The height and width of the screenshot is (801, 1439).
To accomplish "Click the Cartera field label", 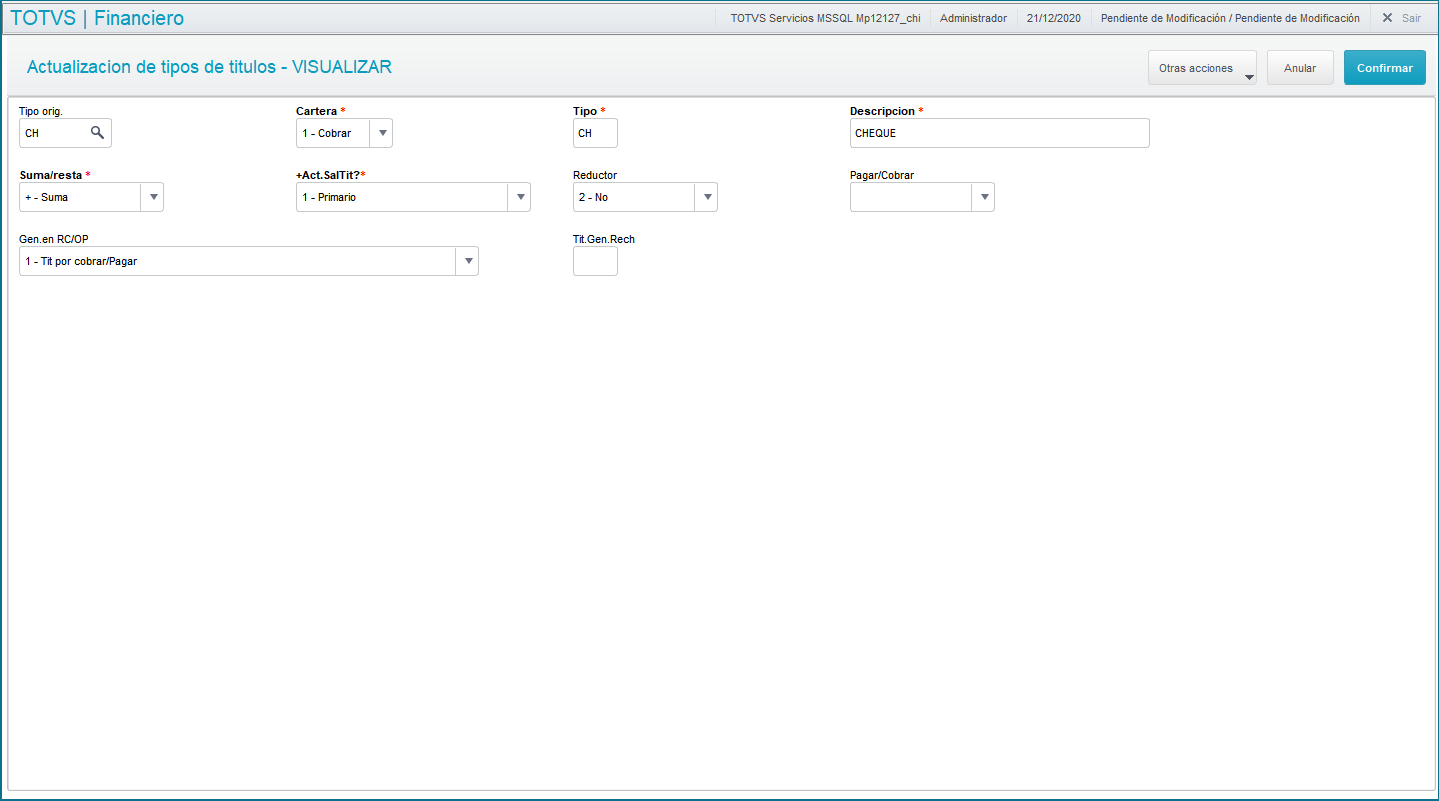I will (316, 111).
